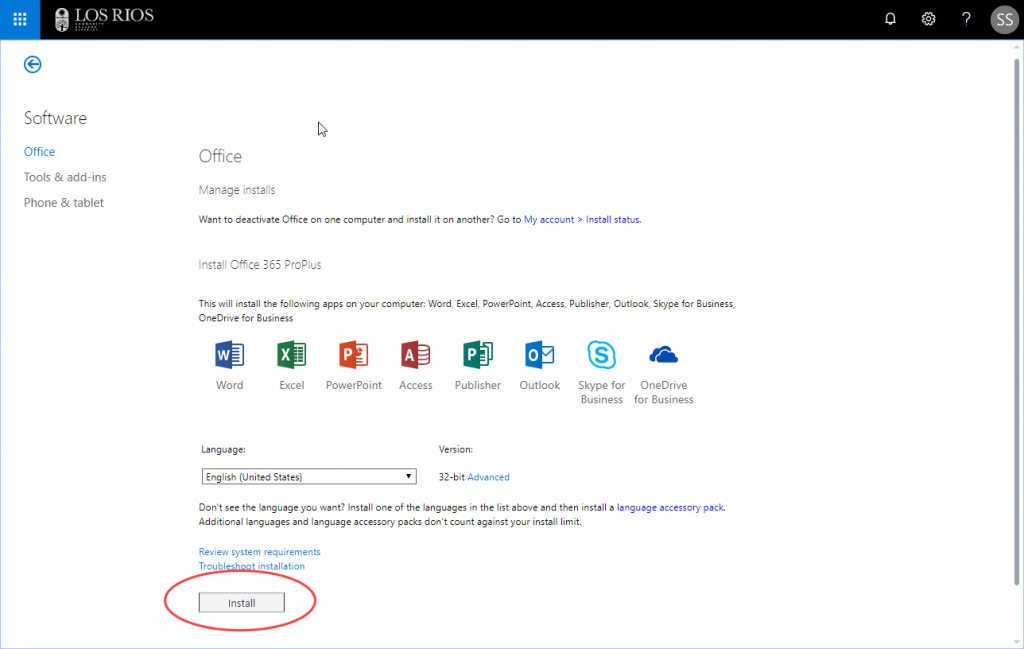Open Troubleshoot installation link
The width and height of the screenshot is (1024, 649).
251,566
